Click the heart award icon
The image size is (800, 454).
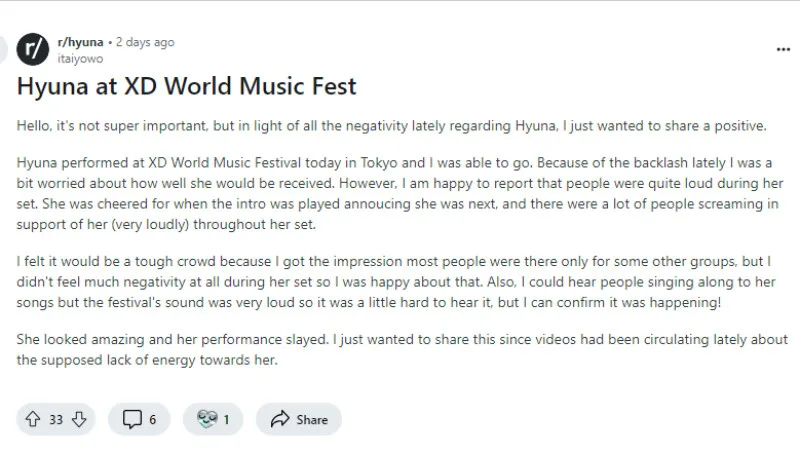(x=207, y=420)
